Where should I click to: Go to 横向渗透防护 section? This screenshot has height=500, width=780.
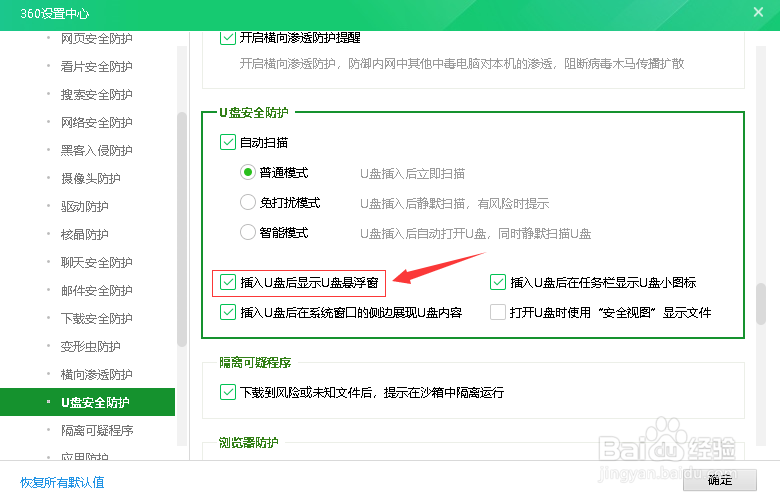(x=97, y=374)
